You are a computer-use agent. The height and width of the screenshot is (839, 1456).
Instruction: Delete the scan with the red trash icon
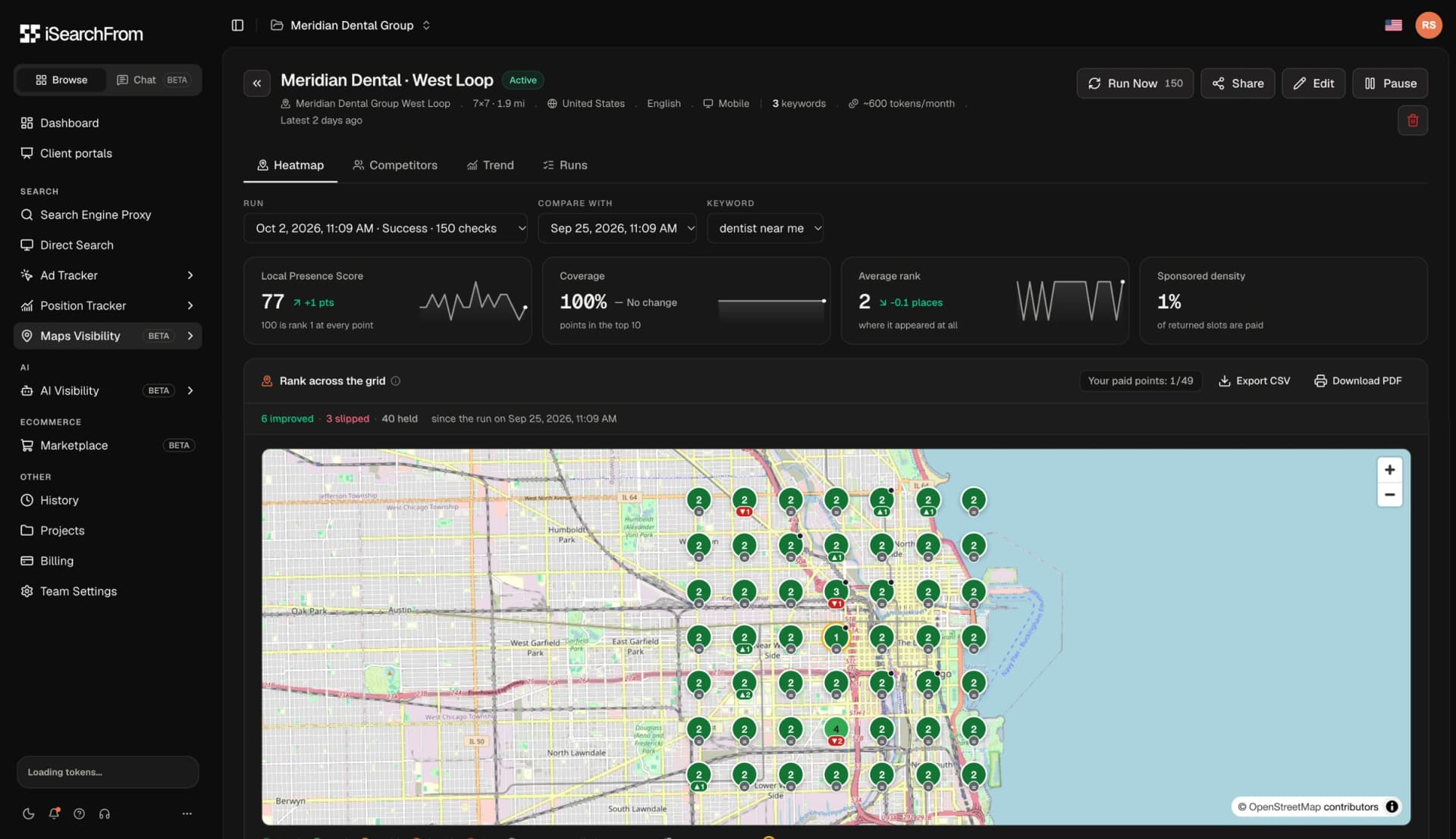click(x=1413, y=121)
